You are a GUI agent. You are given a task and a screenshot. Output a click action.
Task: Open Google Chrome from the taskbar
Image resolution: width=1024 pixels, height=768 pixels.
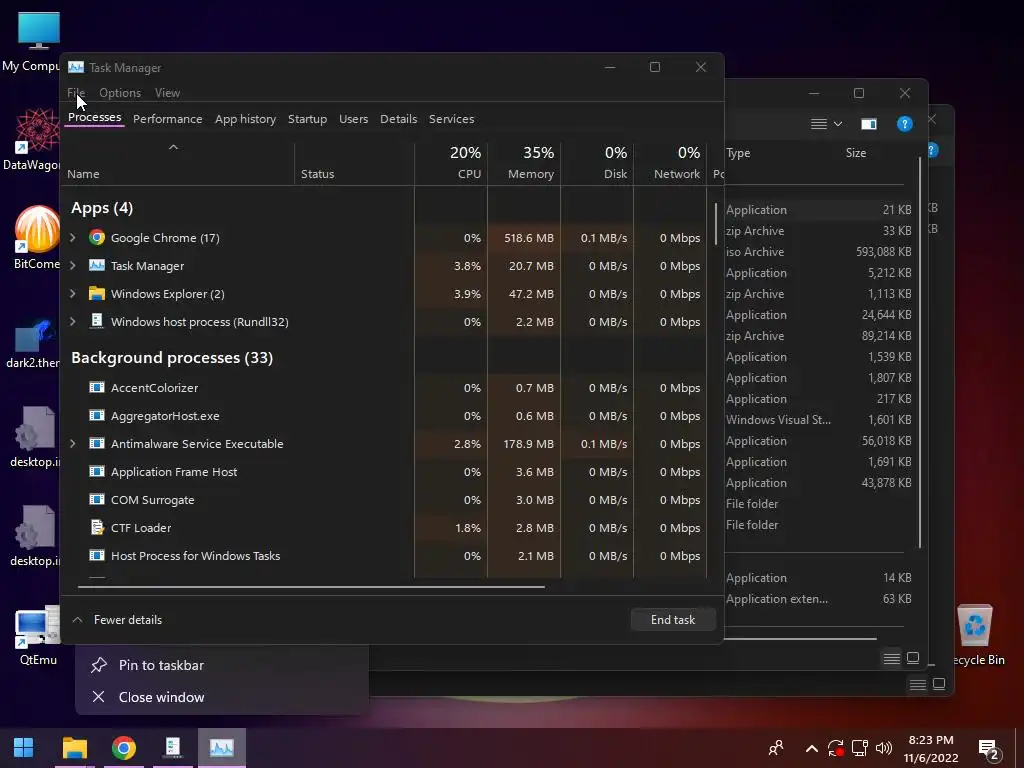[123, 747]
